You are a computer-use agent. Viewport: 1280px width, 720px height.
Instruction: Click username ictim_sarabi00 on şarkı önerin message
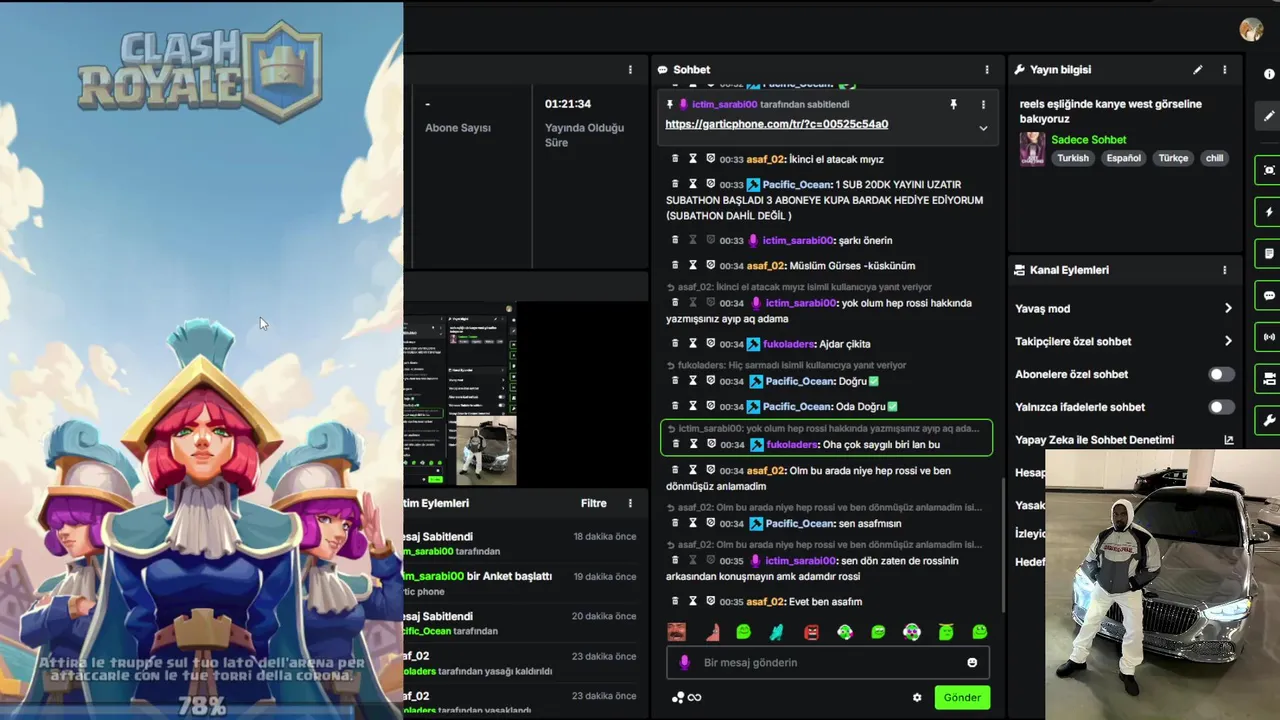tap(798, 241)
